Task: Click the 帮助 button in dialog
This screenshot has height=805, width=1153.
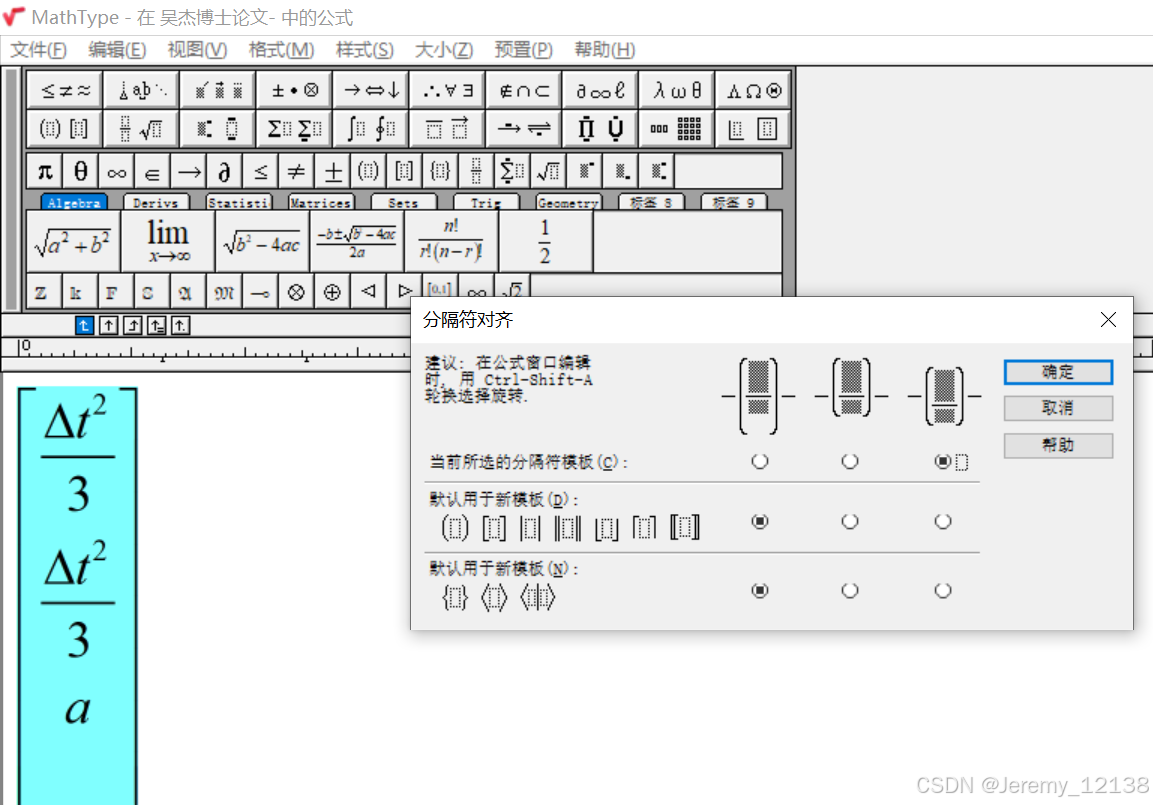Action: [x=1058, y=445]
